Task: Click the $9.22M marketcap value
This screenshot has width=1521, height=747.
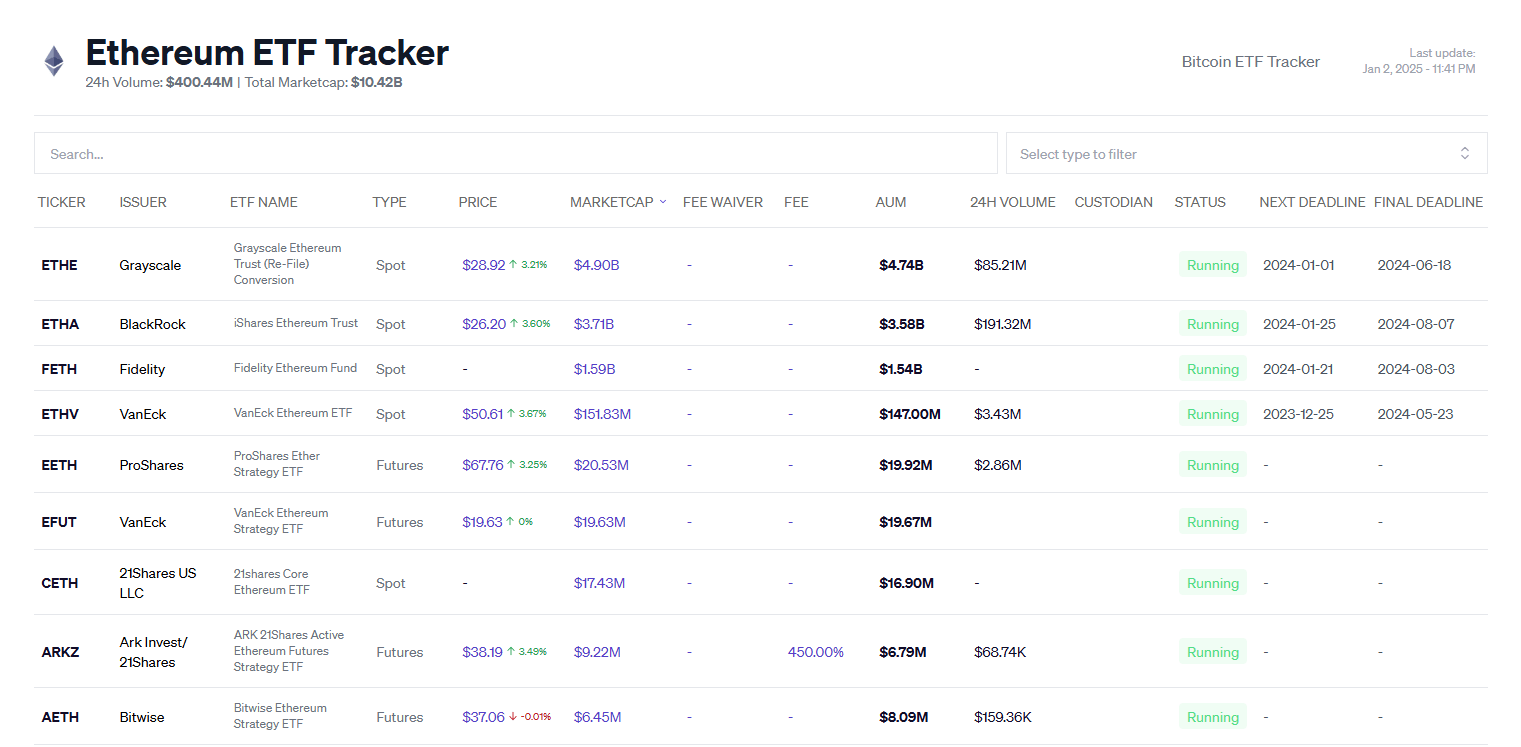Action: pyautogui.click(x=597, y=652)
